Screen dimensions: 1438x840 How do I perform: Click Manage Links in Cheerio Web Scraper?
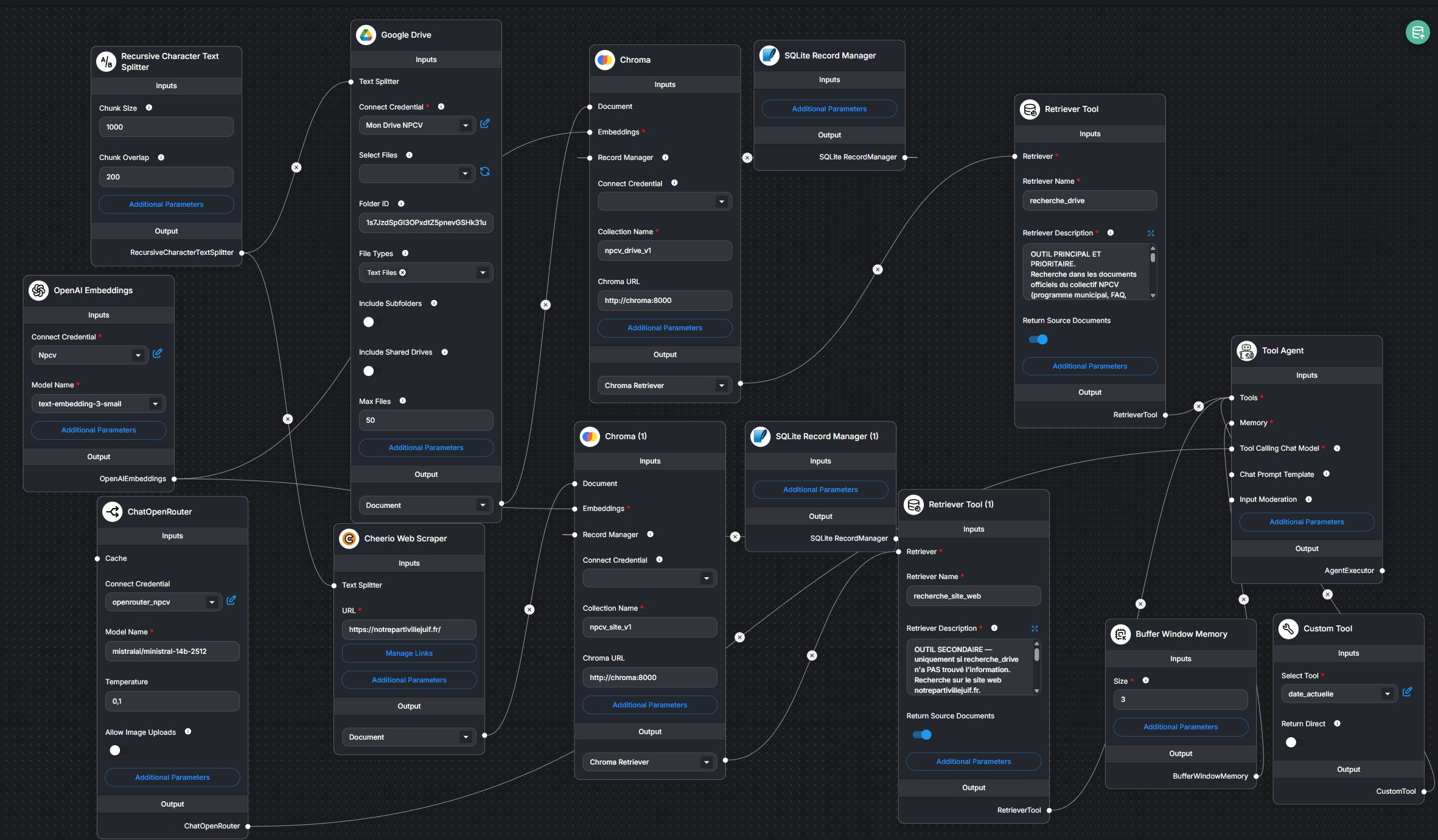pyautogui.click(x=409, y=653)
